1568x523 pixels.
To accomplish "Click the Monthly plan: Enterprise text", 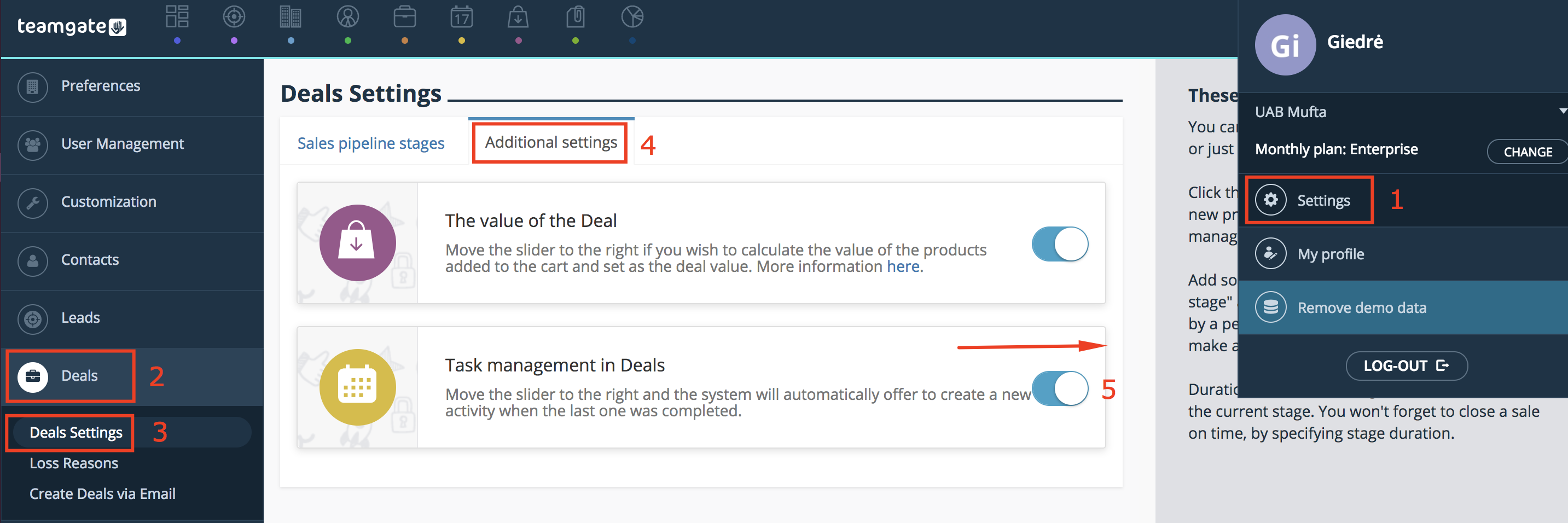I will click(x=1336, y=150).
